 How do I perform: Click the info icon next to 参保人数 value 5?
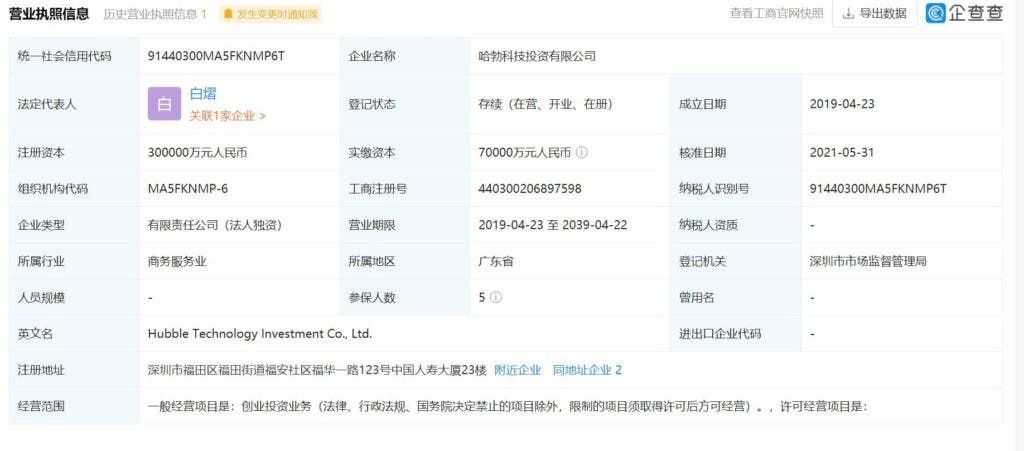tap(496, 298)
